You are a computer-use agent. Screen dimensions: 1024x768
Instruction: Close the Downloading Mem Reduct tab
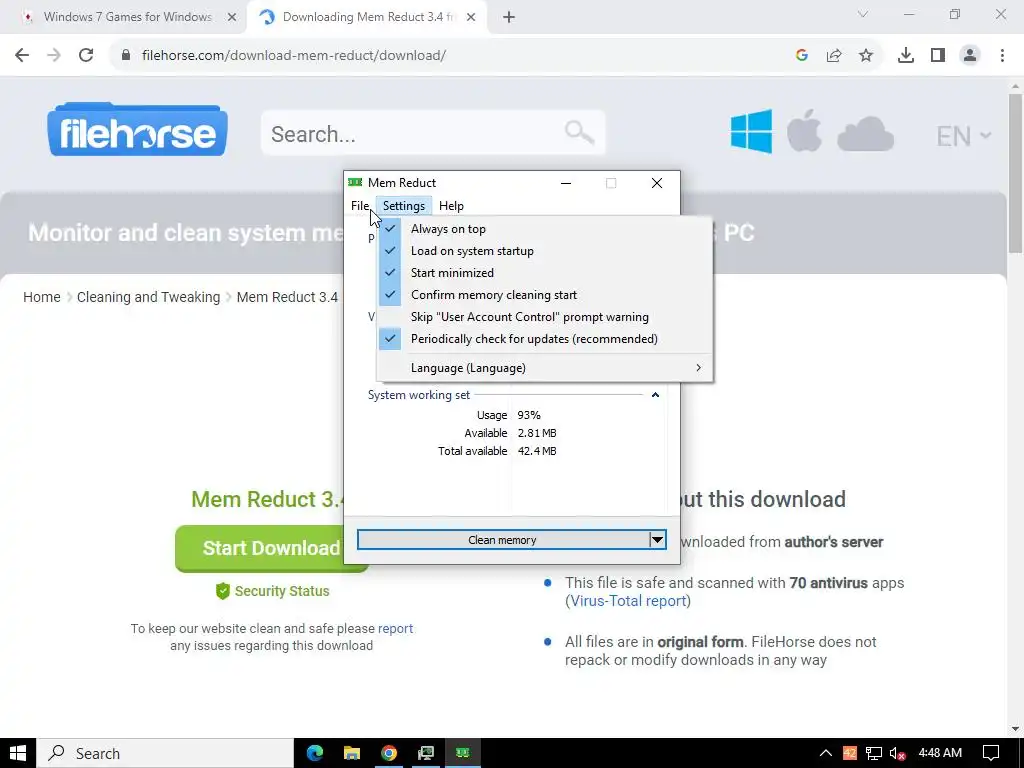[x=471, y=18]
